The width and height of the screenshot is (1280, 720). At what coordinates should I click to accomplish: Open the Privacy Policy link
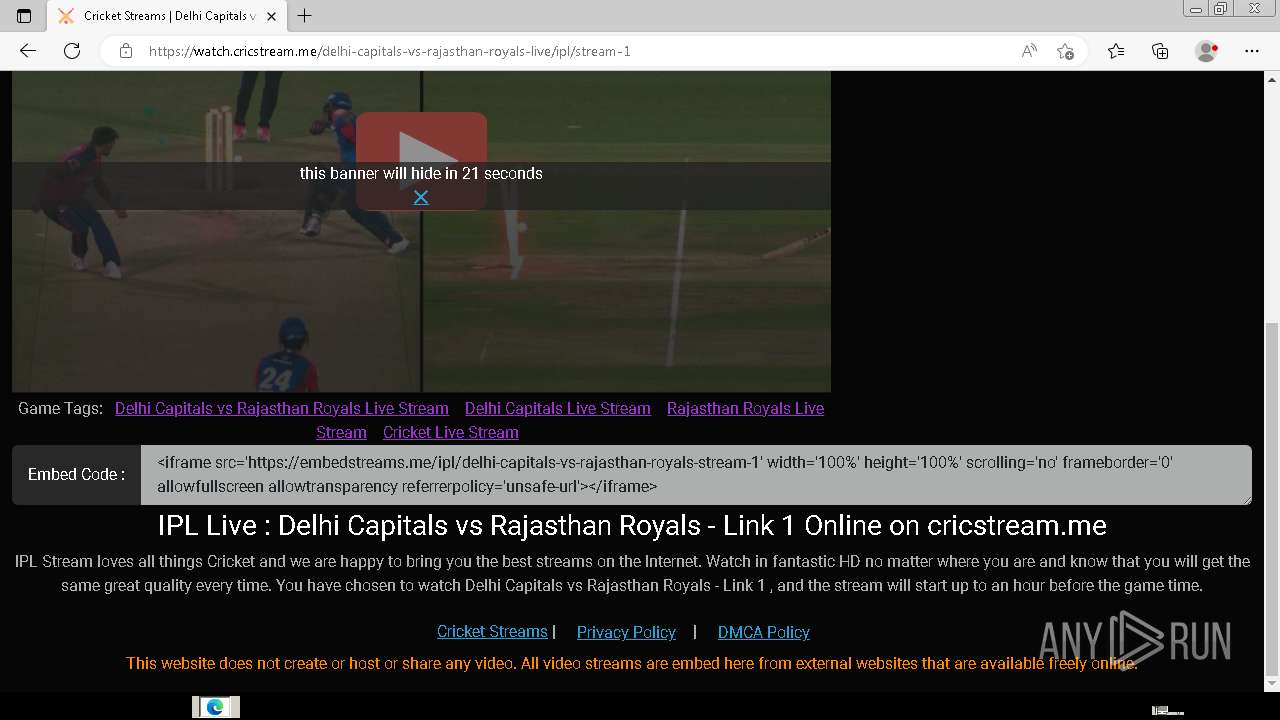626,632
